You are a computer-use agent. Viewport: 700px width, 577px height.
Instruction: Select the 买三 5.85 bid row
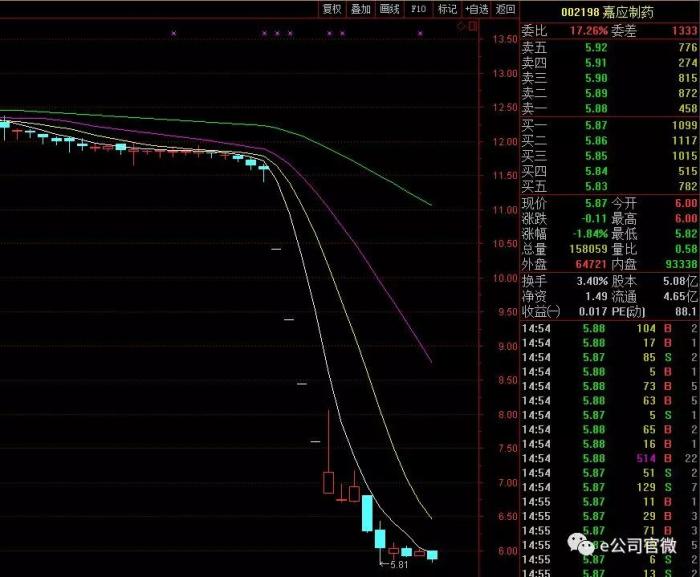[610, 155]
